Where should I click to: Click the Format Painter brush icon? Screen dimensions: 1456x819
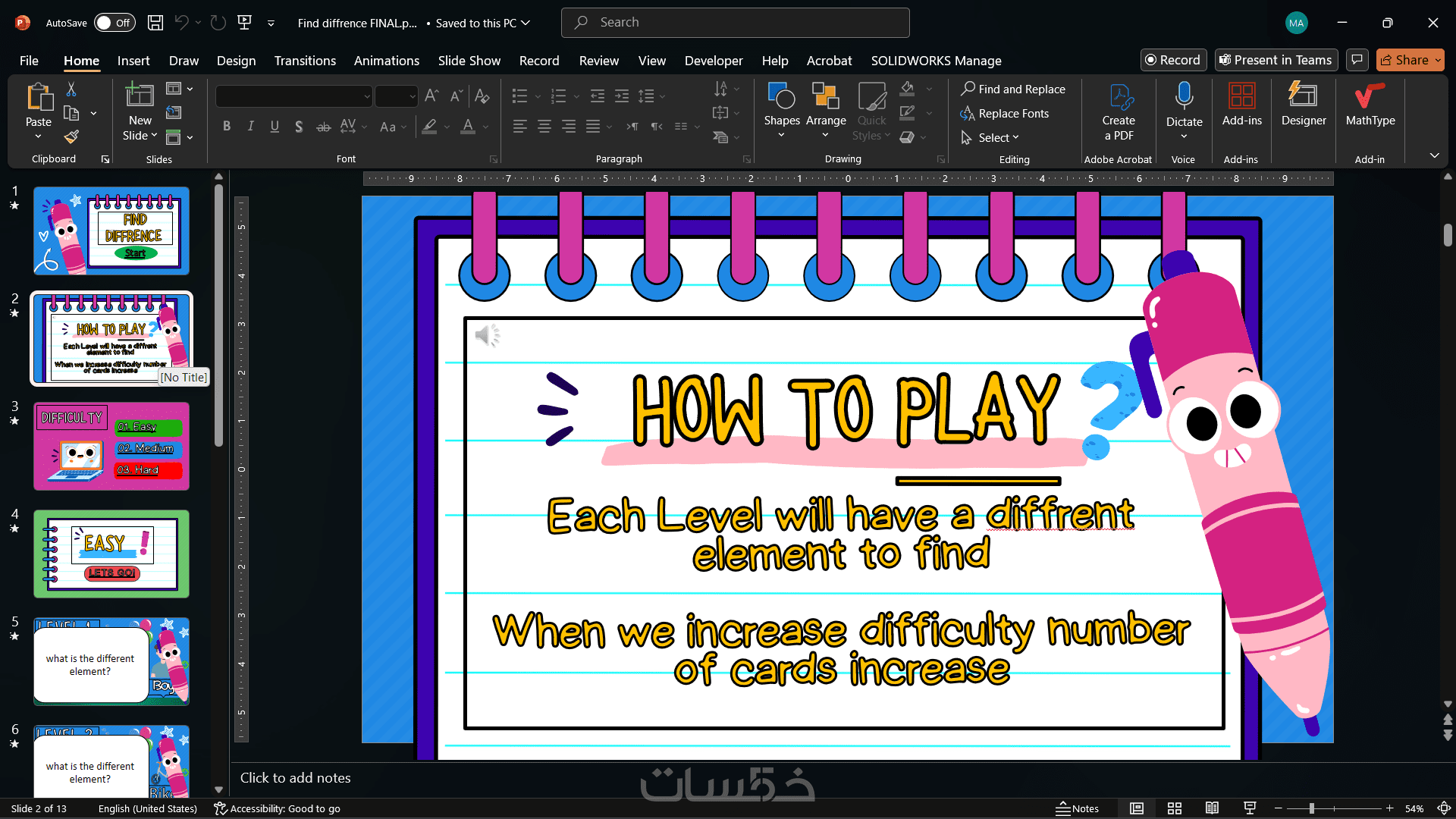71,137
